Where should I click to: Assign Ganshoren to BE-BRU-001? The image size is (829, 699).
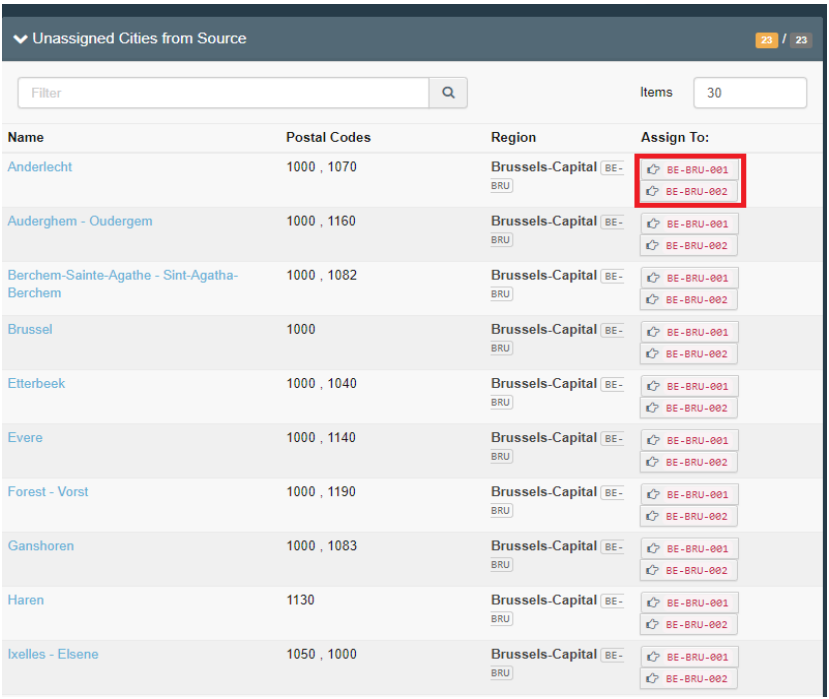689,549
